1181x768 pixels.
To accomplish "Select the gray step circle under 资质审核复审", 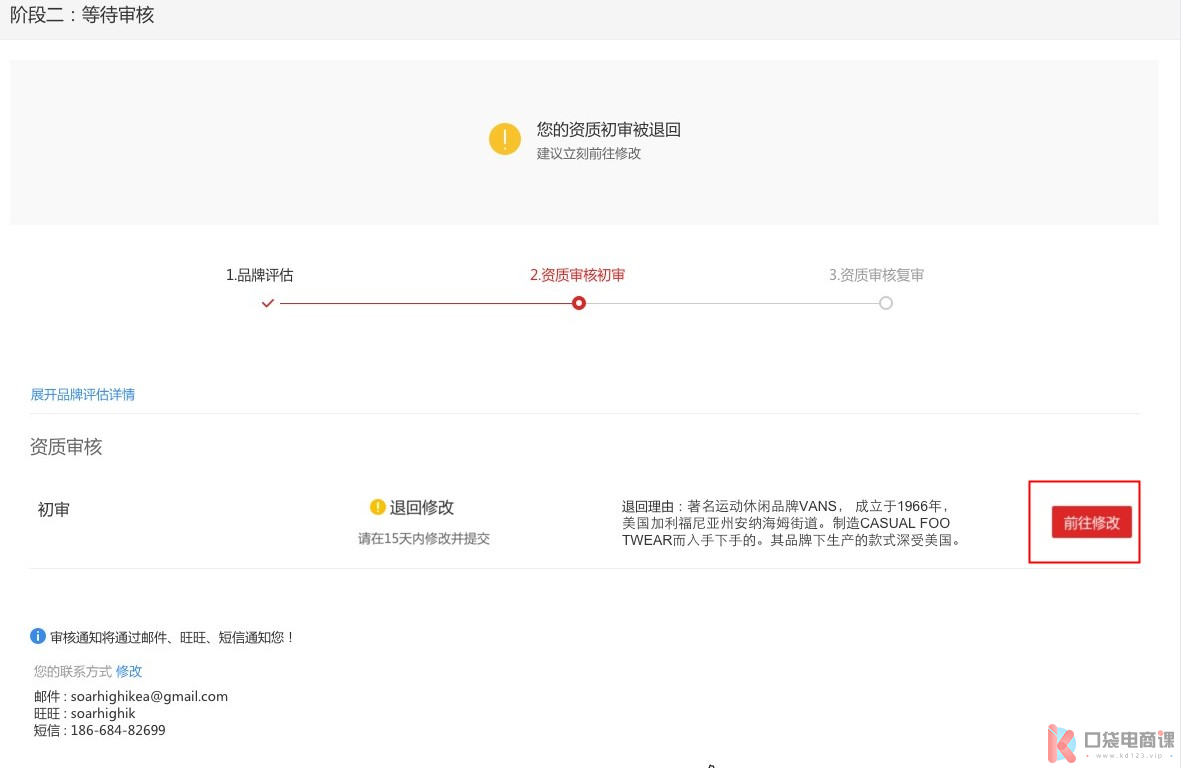I will point(885,303).
